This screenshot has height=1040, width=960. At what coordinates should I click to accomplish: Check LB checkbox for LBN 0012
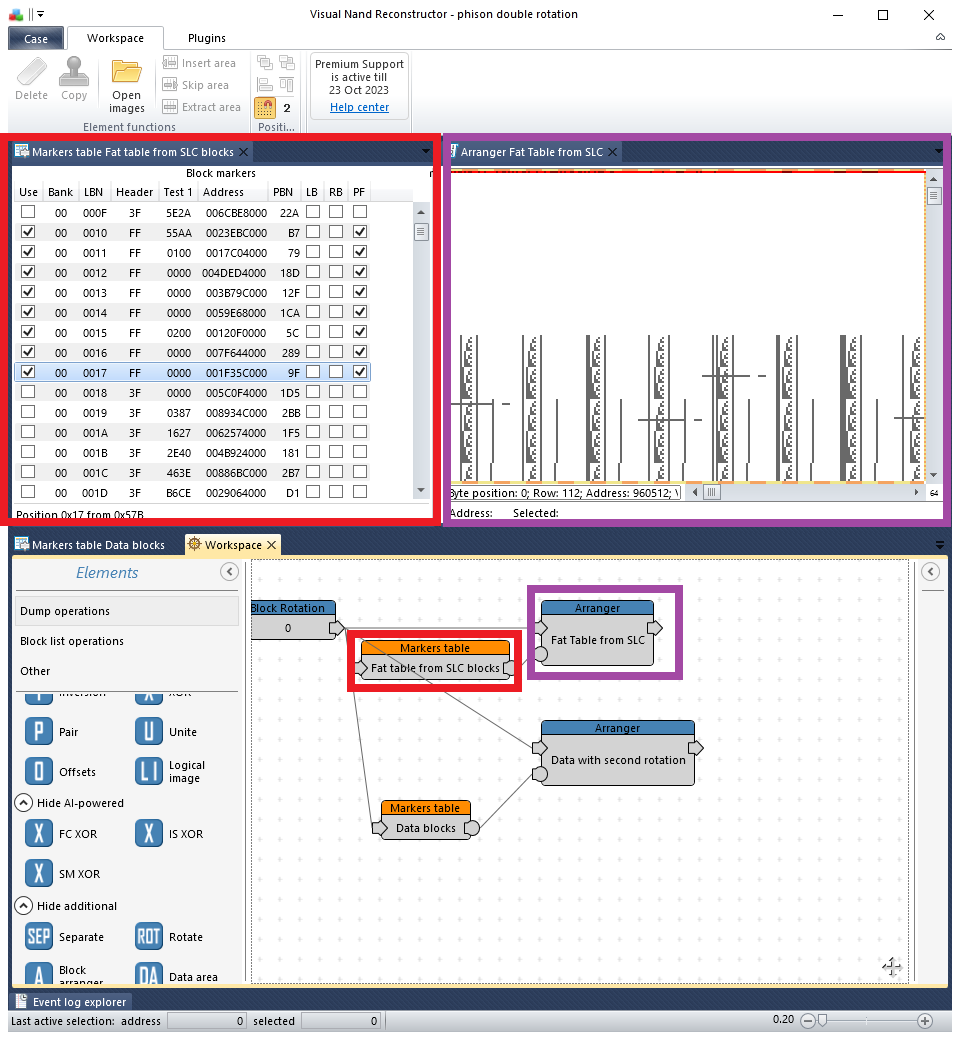(x=313, y=271)
